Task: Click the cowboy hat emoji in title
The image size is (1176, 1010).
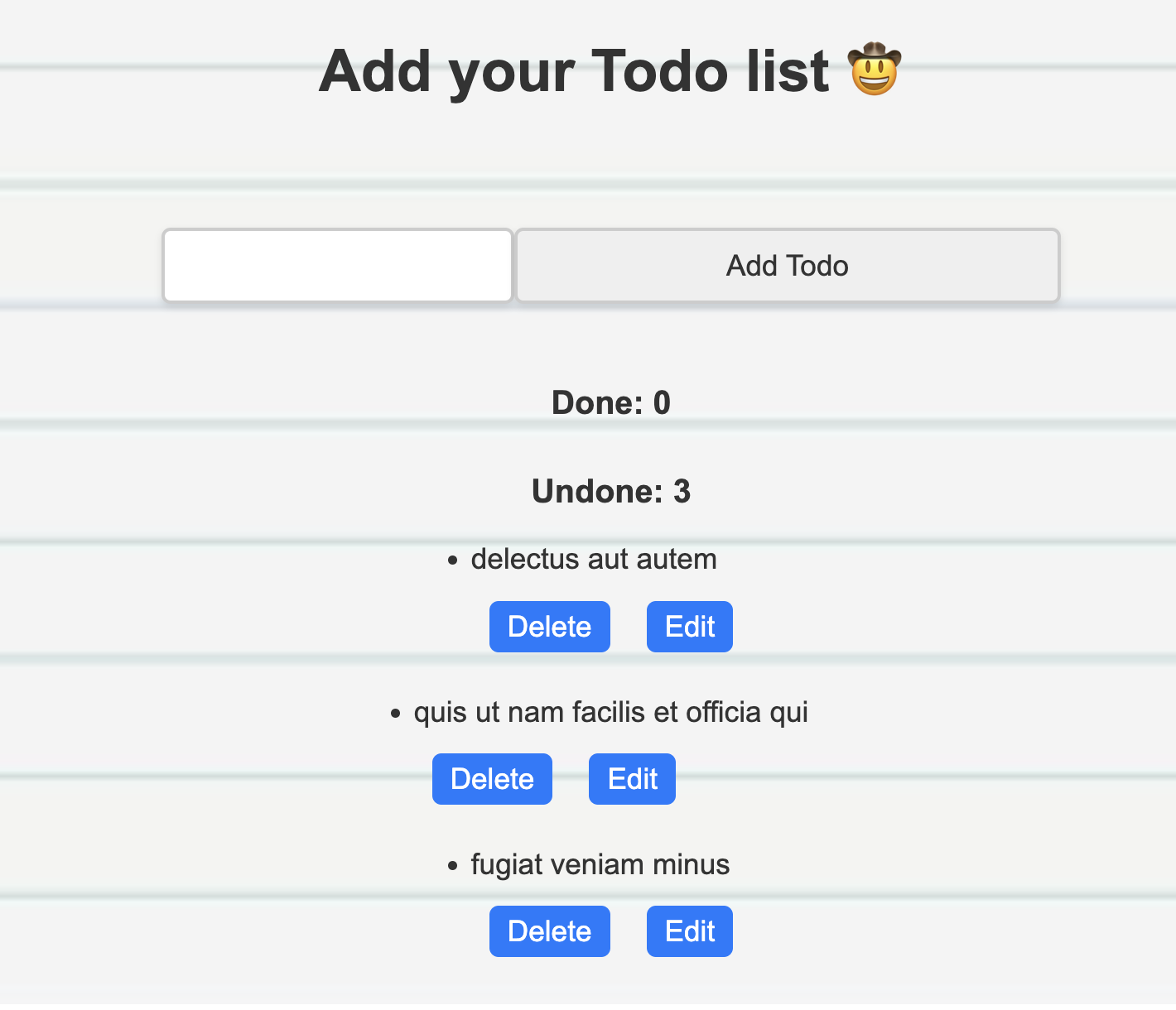Action: (875, 70)
